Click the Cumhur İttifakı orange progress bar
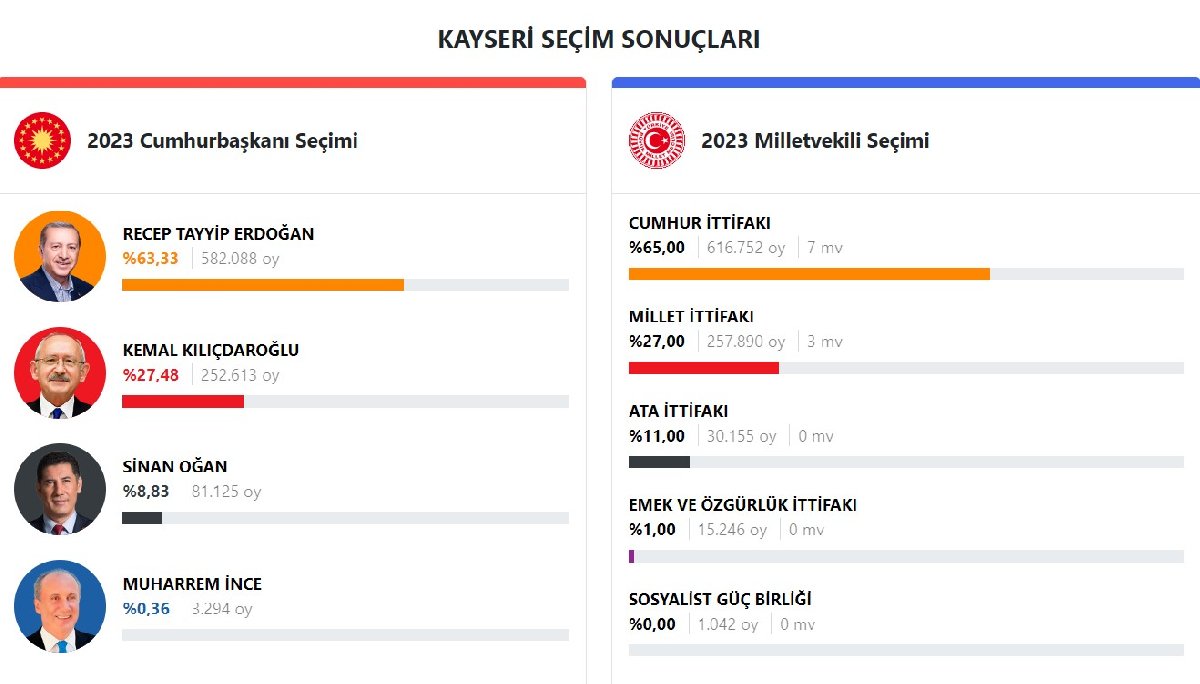The height and width of the screenshot is (684, 1200). [808, 274]
